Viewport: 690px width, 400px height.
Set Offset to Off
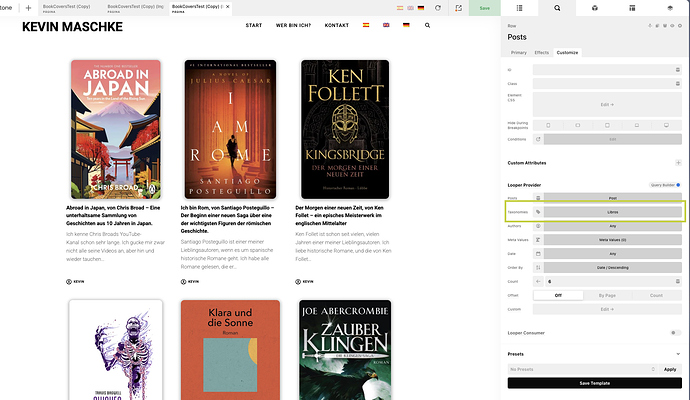(560, 295)
